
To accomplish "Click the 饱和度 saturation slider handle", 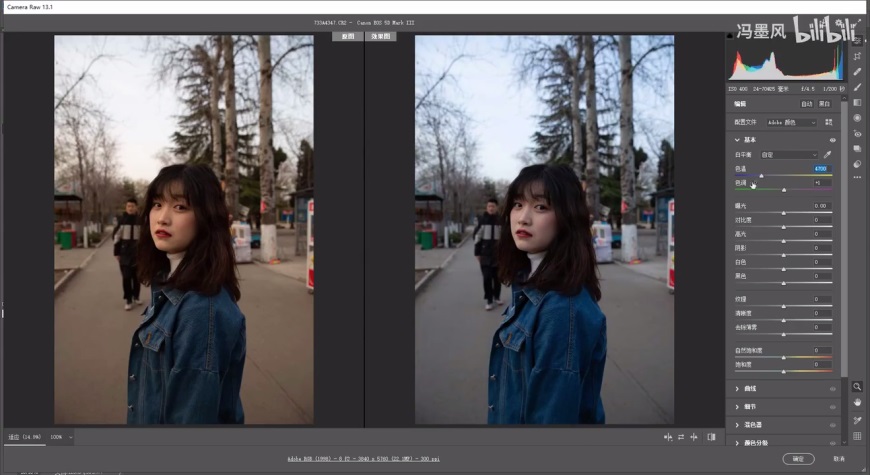I will pyautogui.click(x=783, y=371).
